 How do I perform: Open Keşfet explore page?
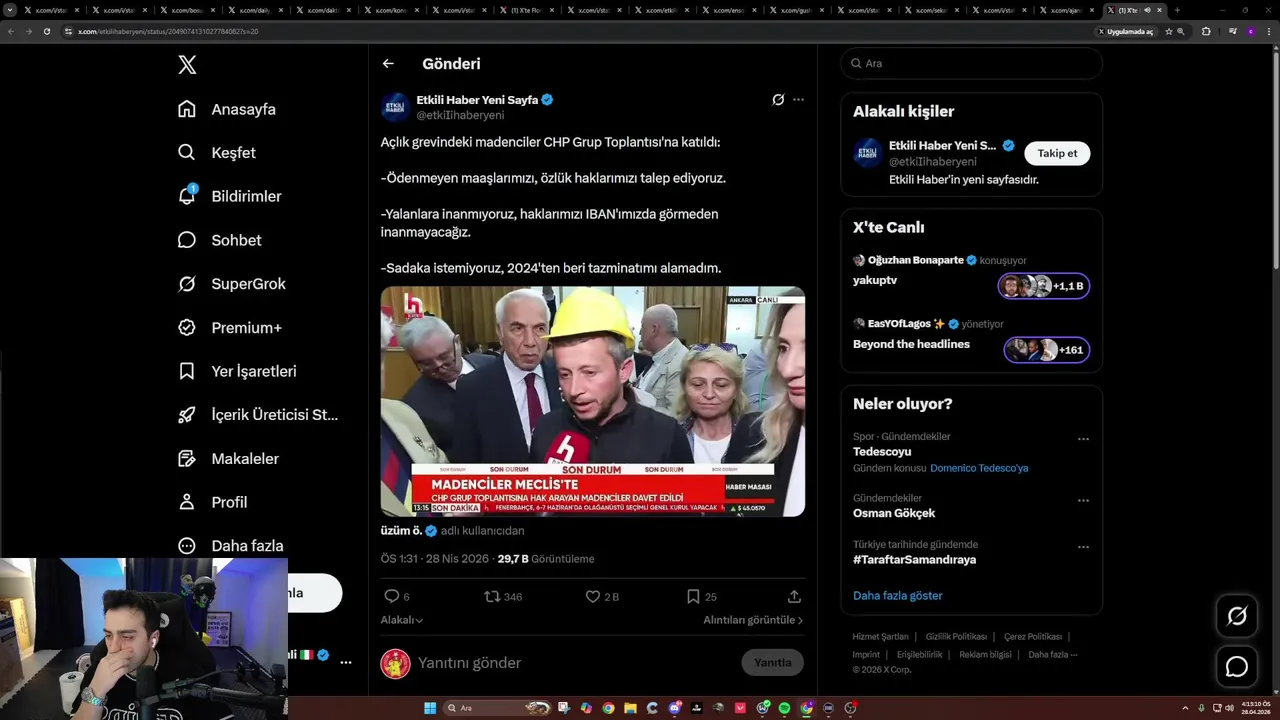click(217, 153)
